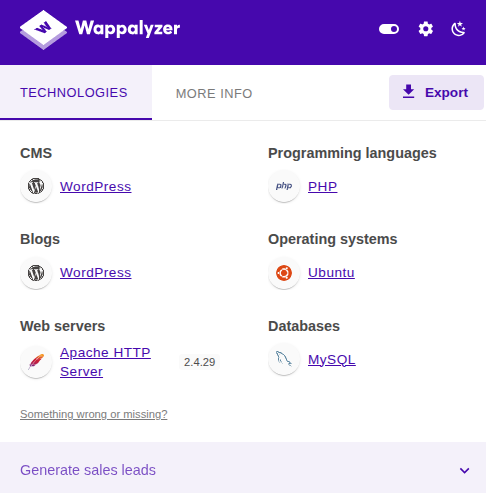
Task: Open settings with the gear icon
Action: [426, 29]
